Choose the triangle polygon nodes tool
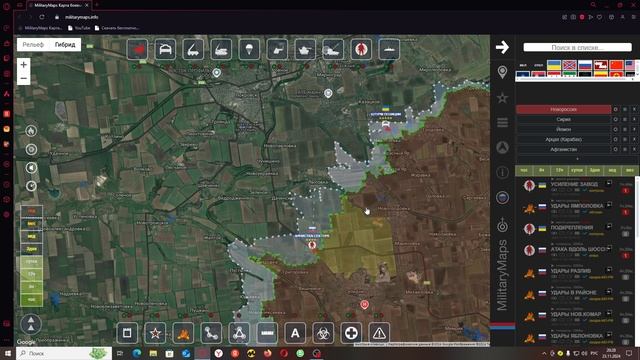 point(239,333)
